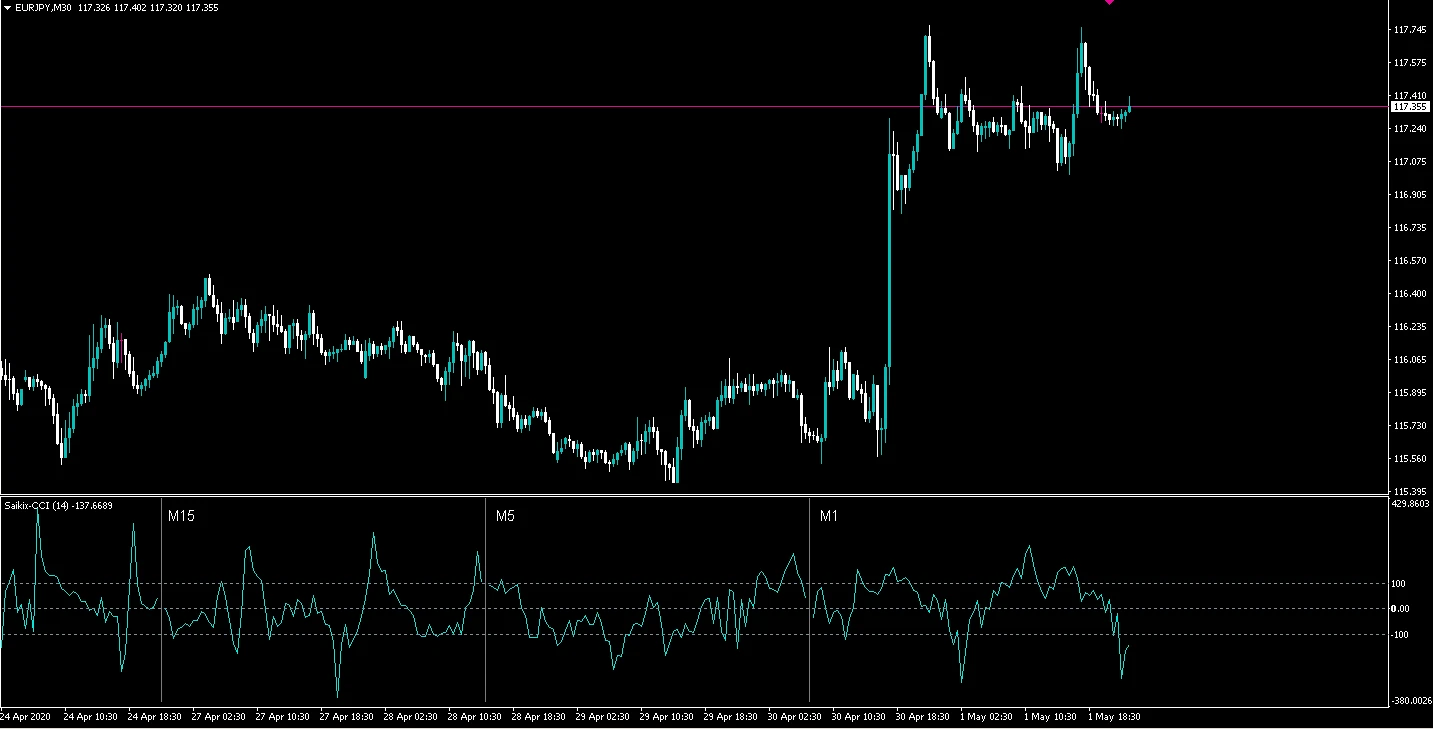1433x729 pixels.
Task: Click the -380.0026 indicator scale minimum
Action: pos(1411,701)
